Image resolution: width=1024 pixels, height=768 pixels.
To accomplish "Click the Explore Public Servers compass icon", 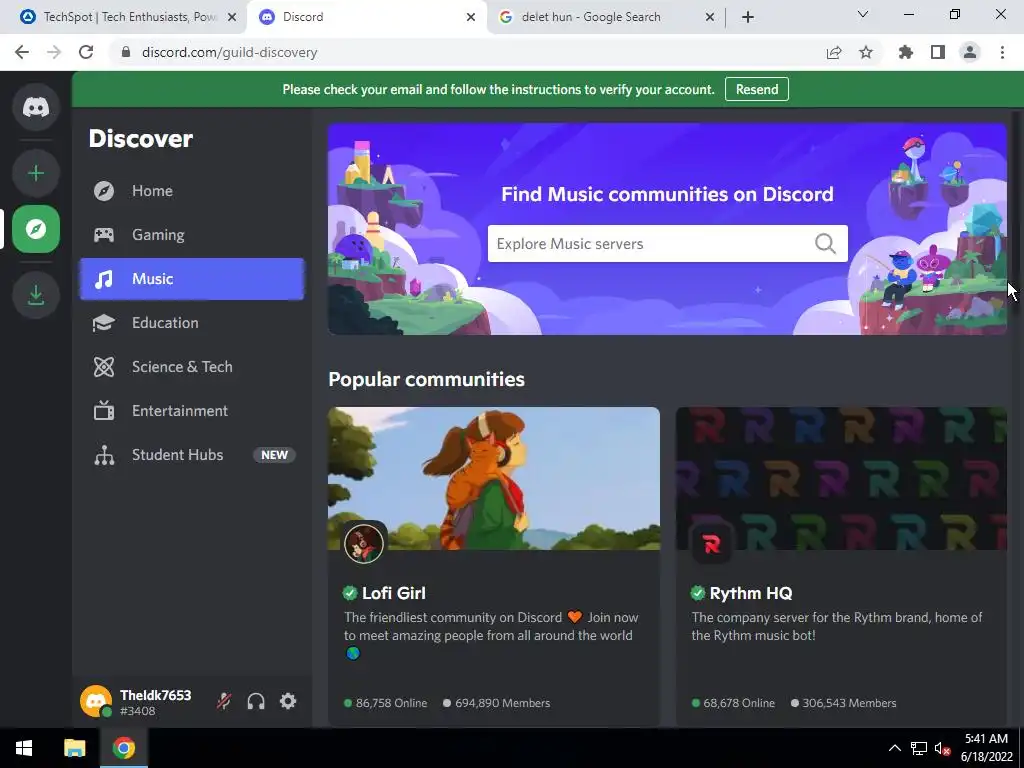I will click(x=36, y=229).
